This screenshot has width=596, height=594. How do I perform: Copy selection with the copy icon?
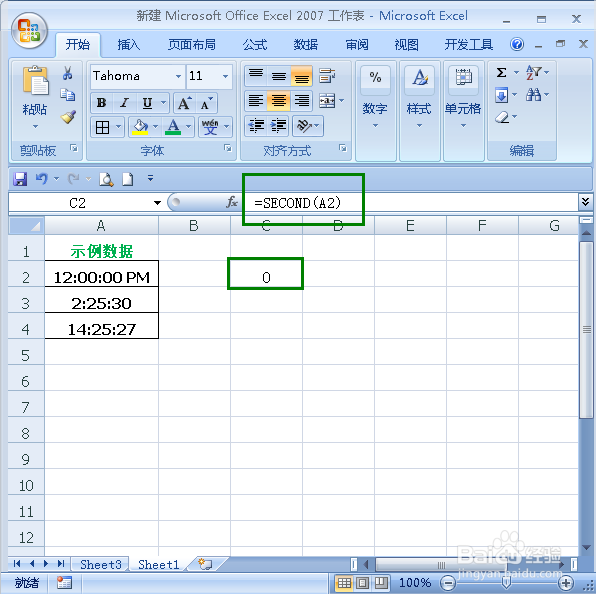coord(68,95)
